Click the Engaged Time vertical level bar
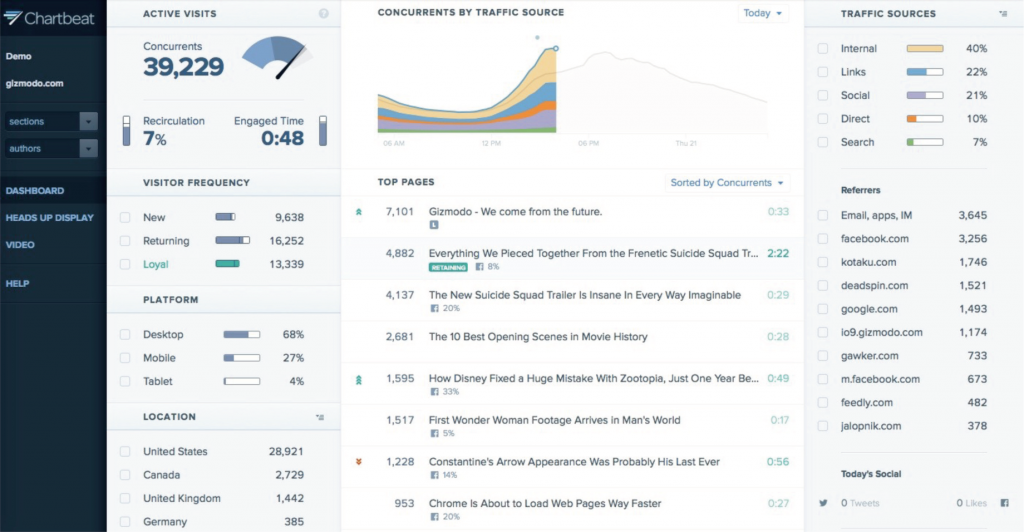This screenshot has height=532, width=1024. tap(323, 130)
